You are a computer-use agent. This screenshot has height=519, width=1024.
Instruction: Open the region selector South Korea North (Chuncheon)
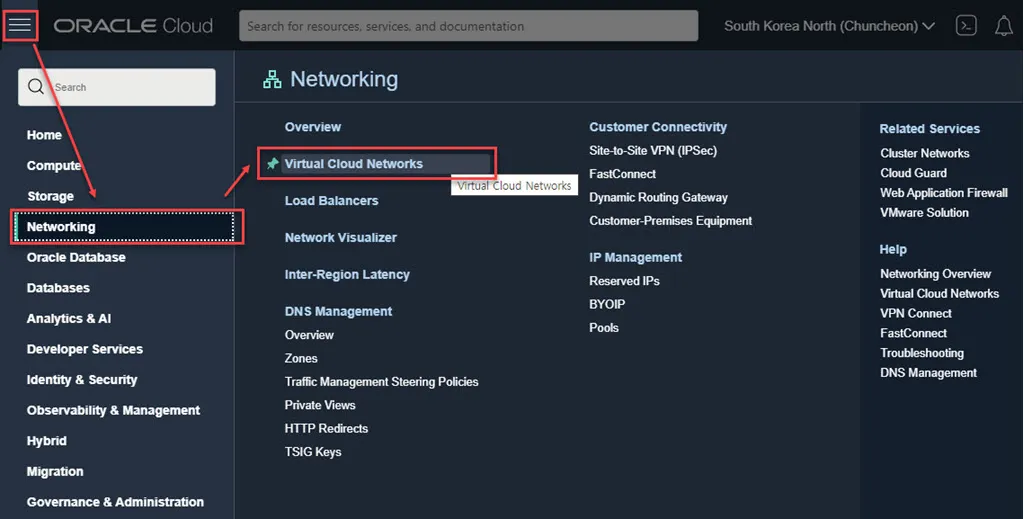(x=829, y=26)
